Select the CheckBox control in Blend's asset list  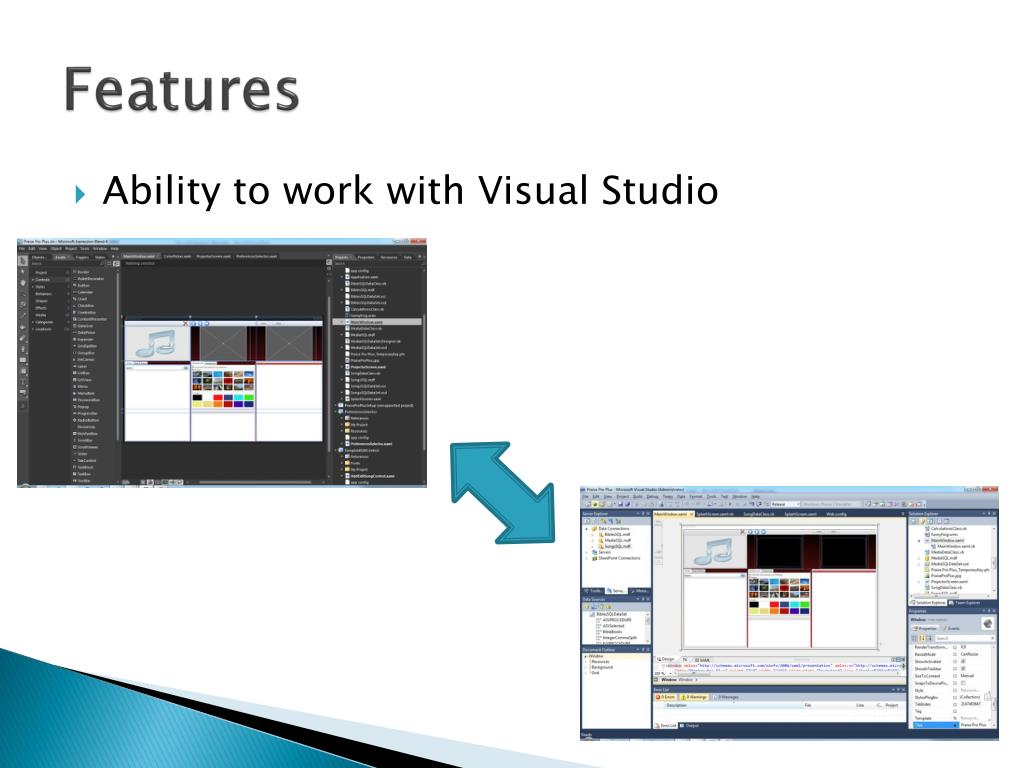click(x=86, y=306)
